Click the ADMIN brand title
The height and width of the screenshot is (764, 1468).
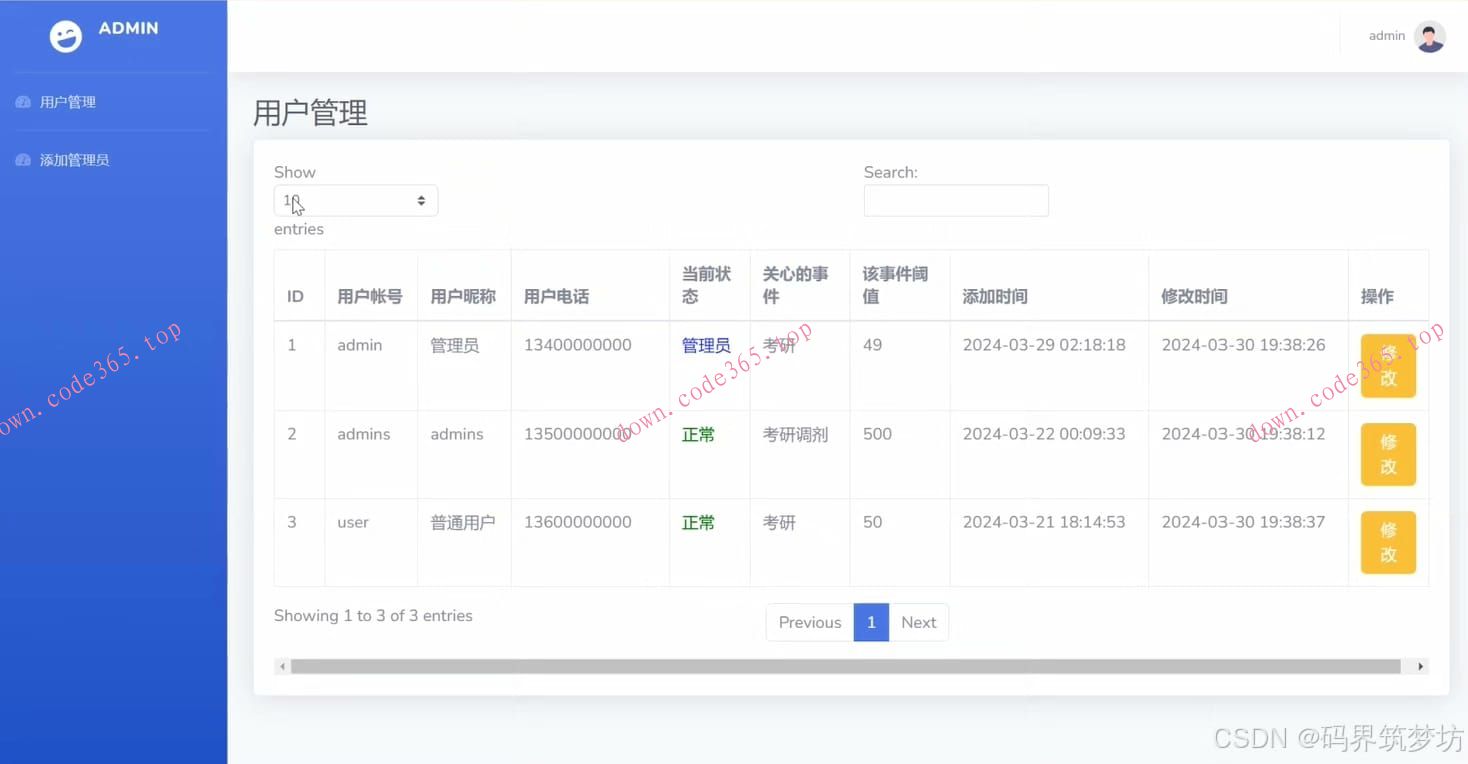click(128, 28)
